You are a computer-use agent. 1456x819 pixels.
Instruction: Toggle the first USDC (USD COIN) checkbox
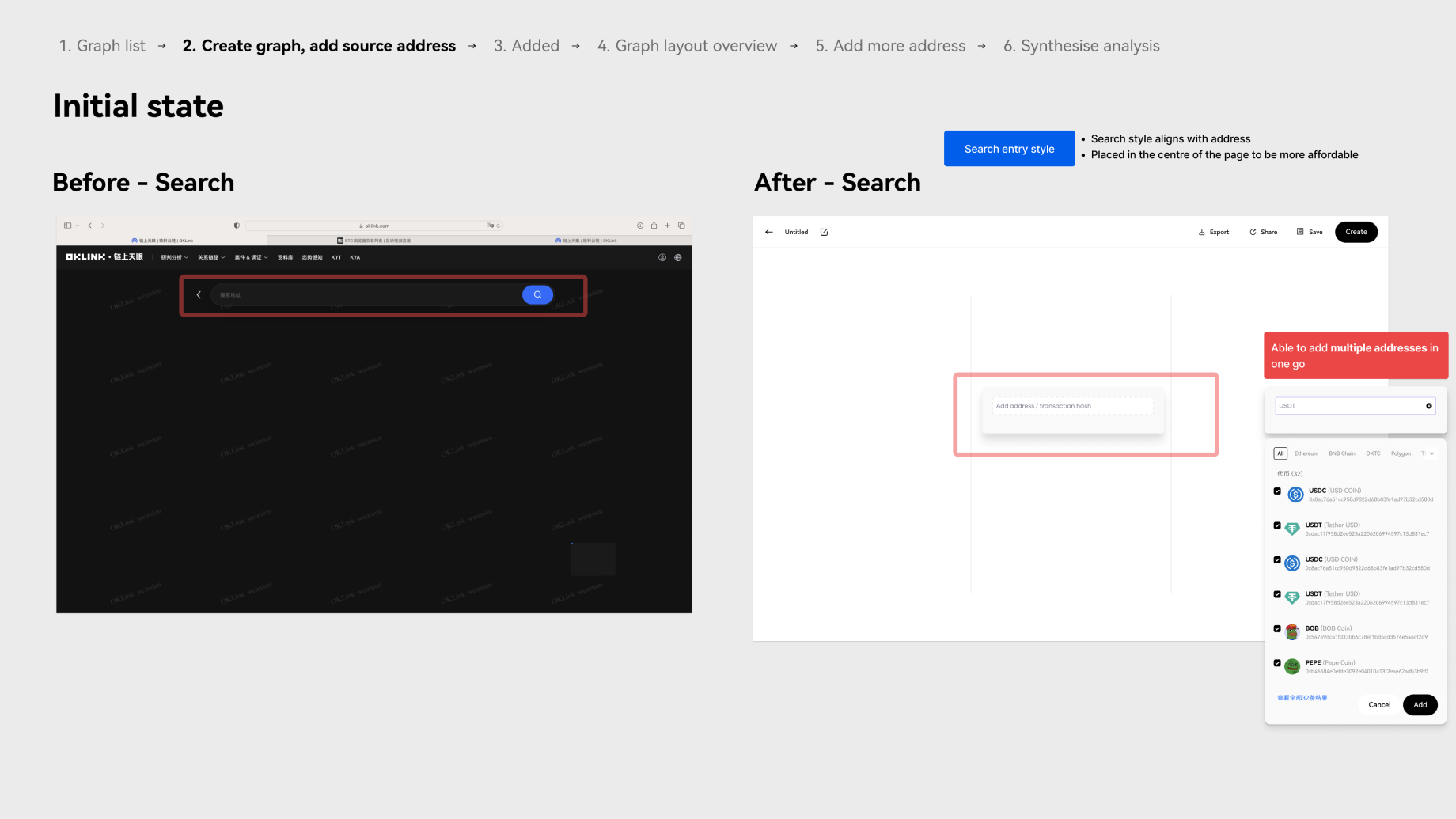coord(1277,491)
